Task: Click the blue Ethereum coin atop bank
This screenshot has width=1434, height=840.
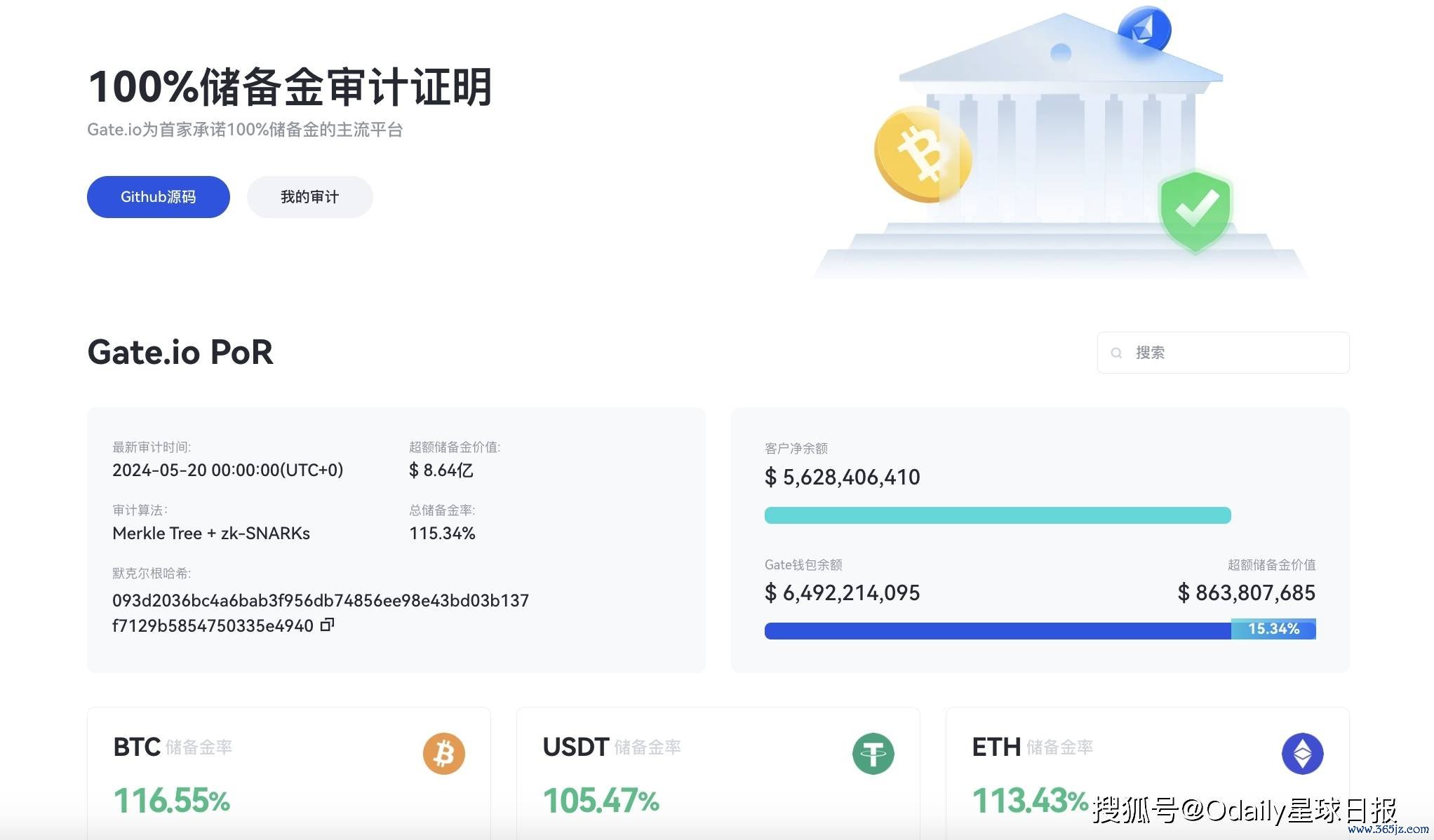Action: 1144,29
